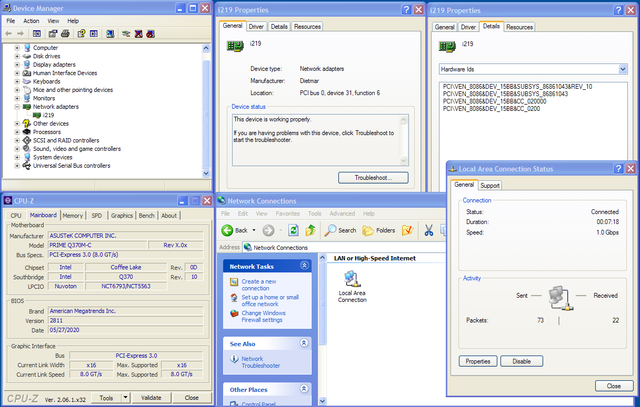Open the CPU-Z Memory tab
This screenshot has height=407, width=640.
click(73, 216)
